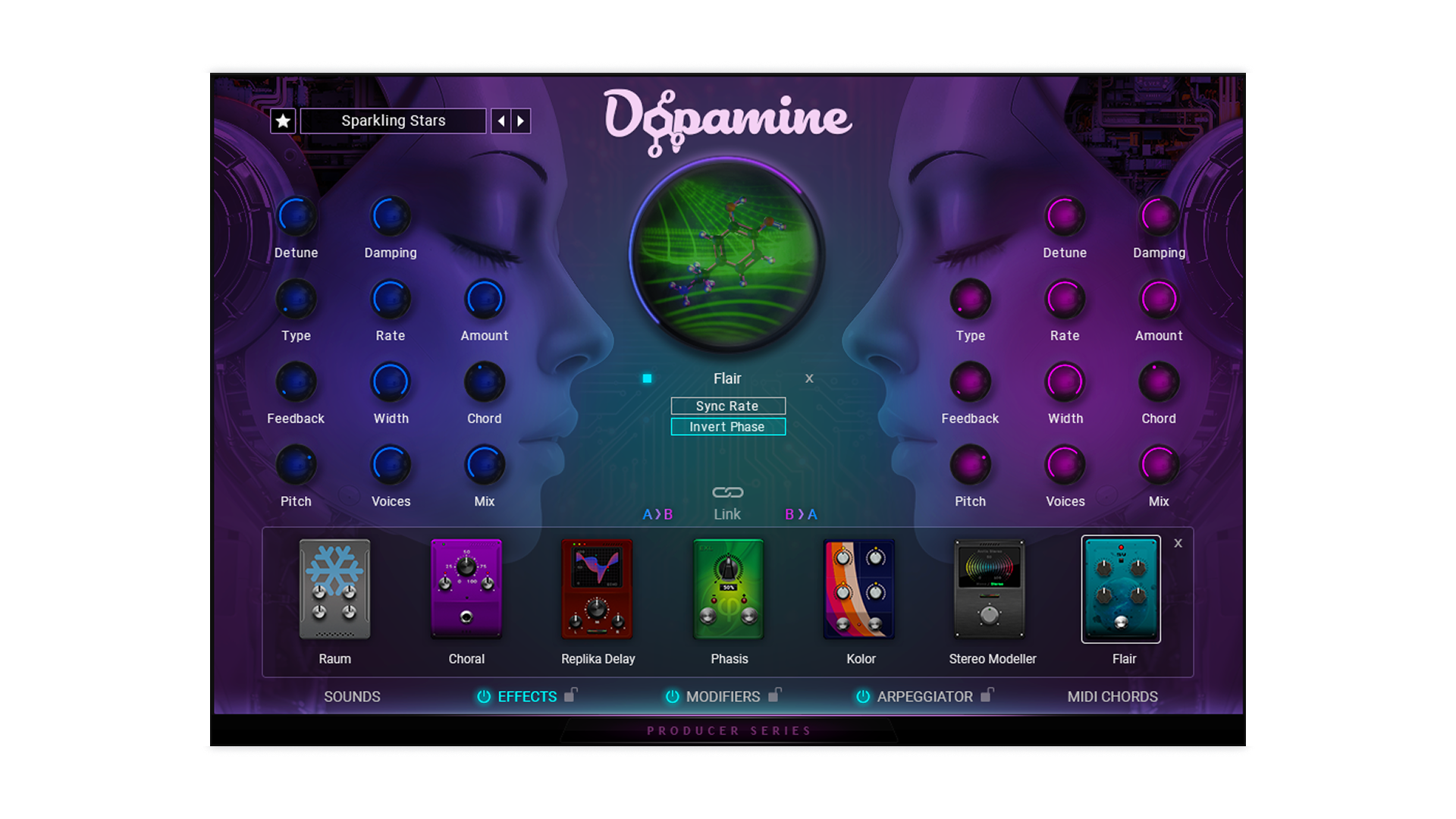1456x819 pixels.
Task: Select the Kolor effect pedal
Action: click(x=859, y=589)
